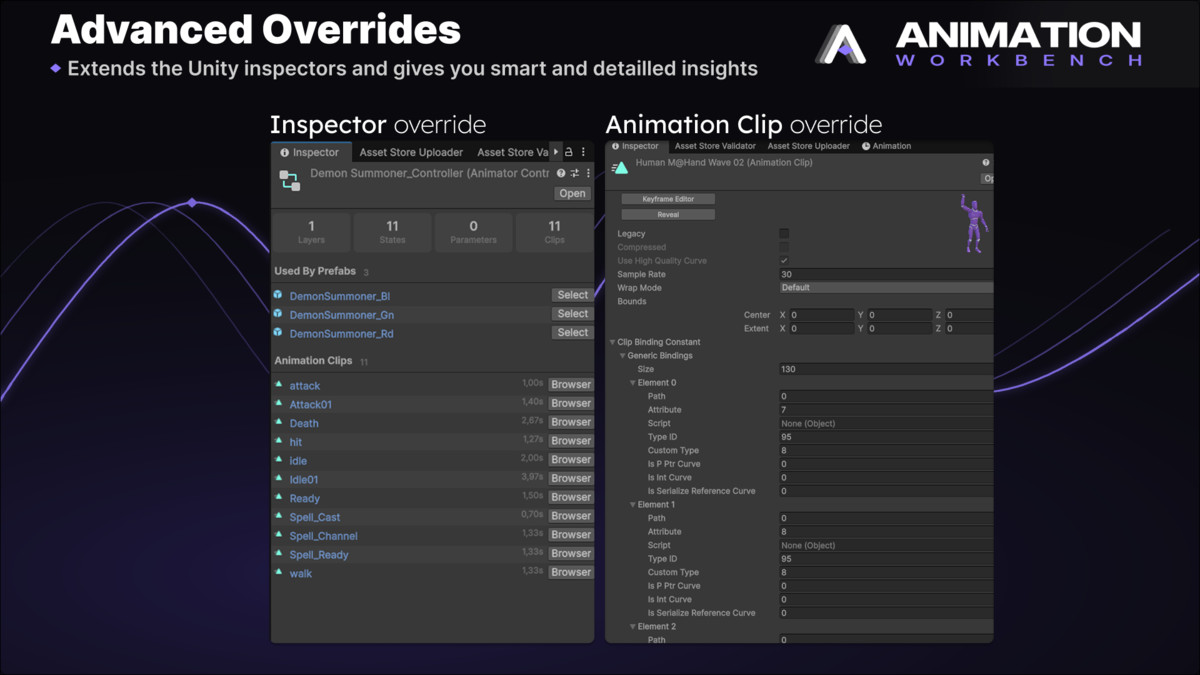The height and width of the screenshot is (675, 1200).
Task: Click Select button for DemonSummoner_Gn
Action: point(572,314)
